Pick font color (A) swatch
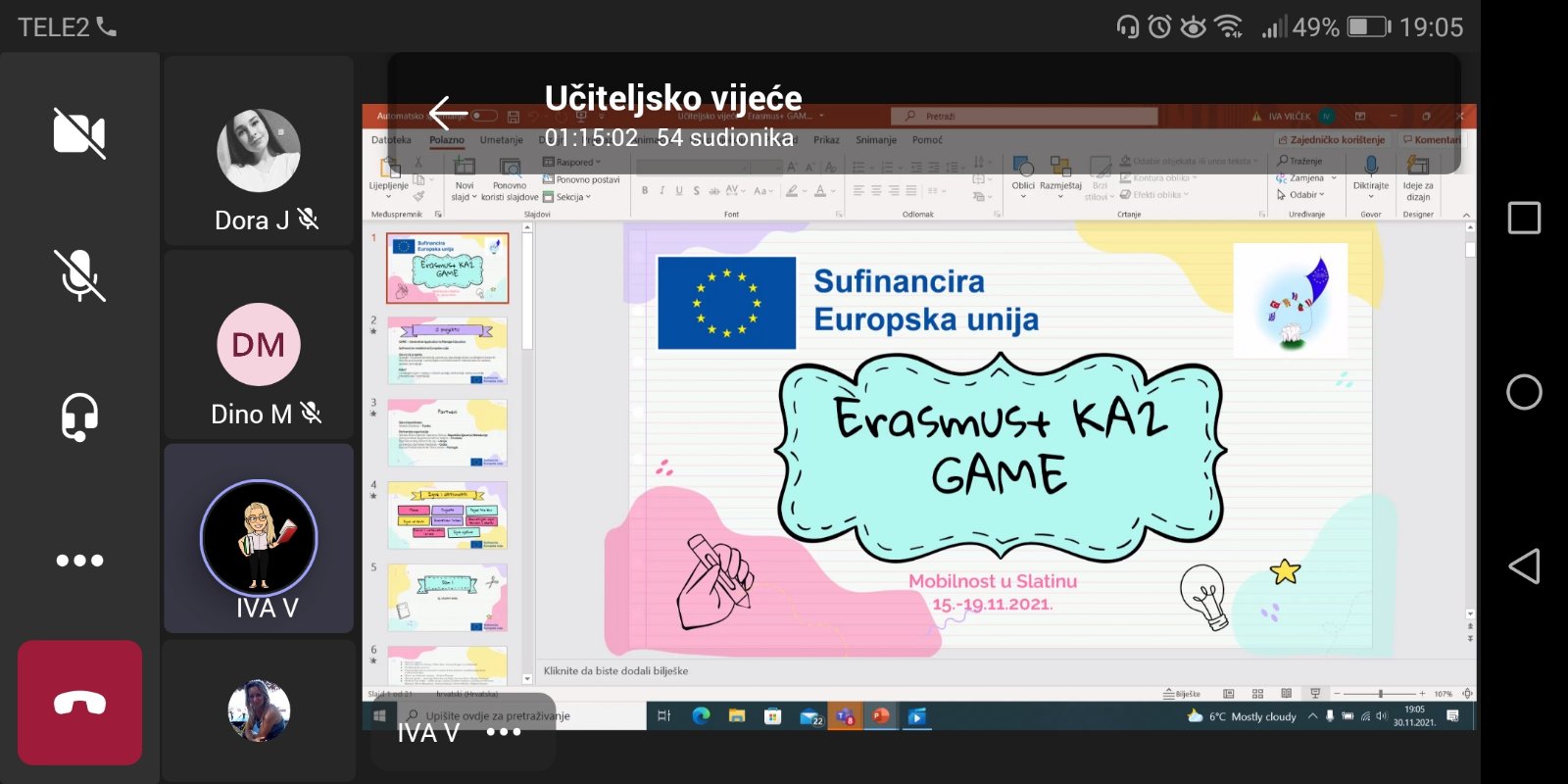The height and width of the screenshot is (784, 1568). (x=821, y=191)
